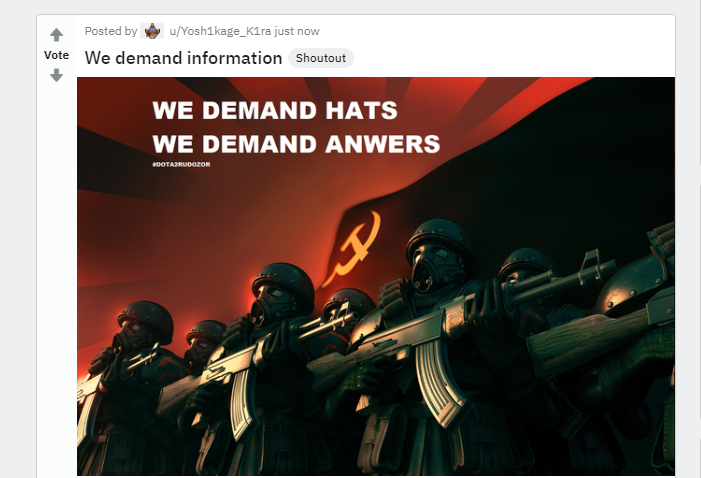701x478 pixels.
Task: Click the leftmost soldier's helmet
Action: pos(146,319)
